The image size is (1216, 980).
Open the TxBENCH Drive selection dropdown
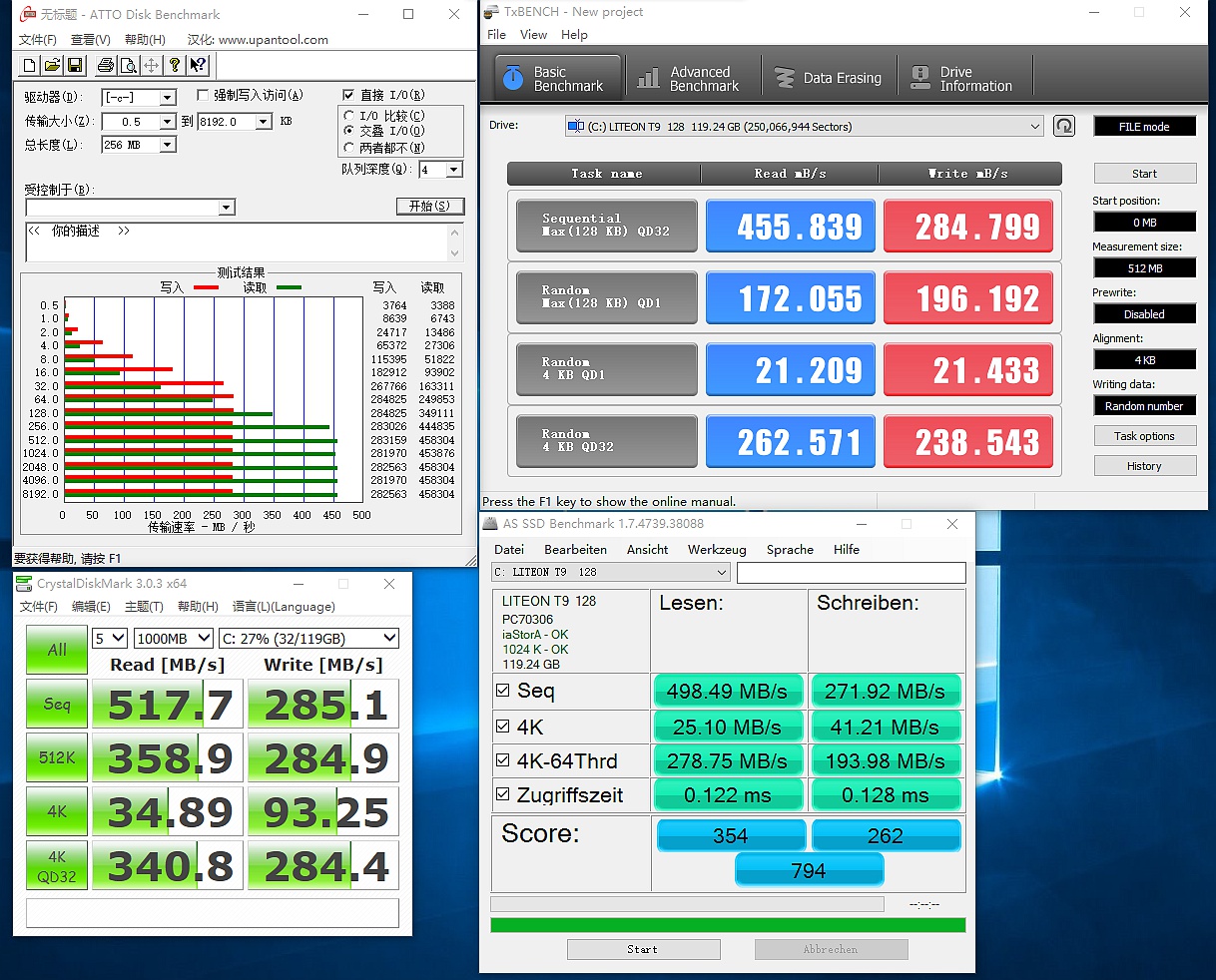click(1034, 127)
